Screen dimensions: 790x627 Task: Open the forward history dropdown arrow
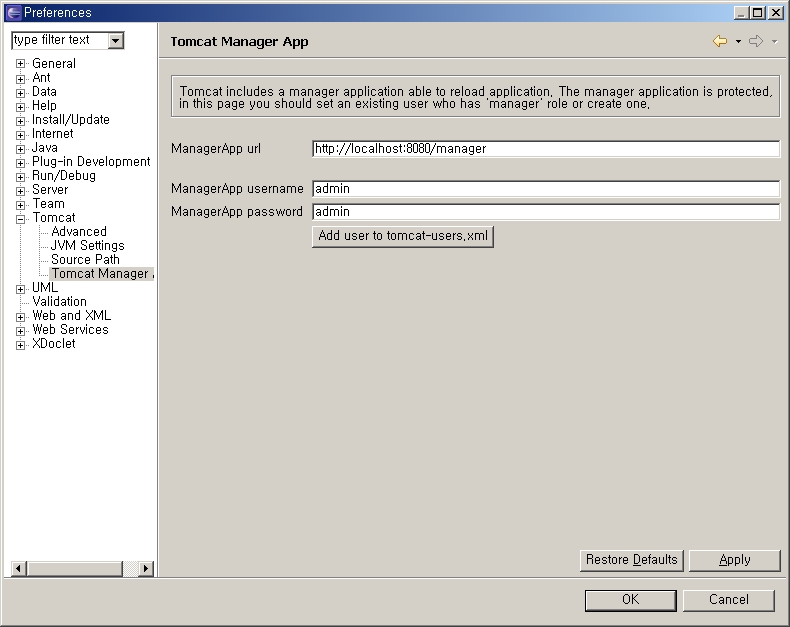pos(774,41)
